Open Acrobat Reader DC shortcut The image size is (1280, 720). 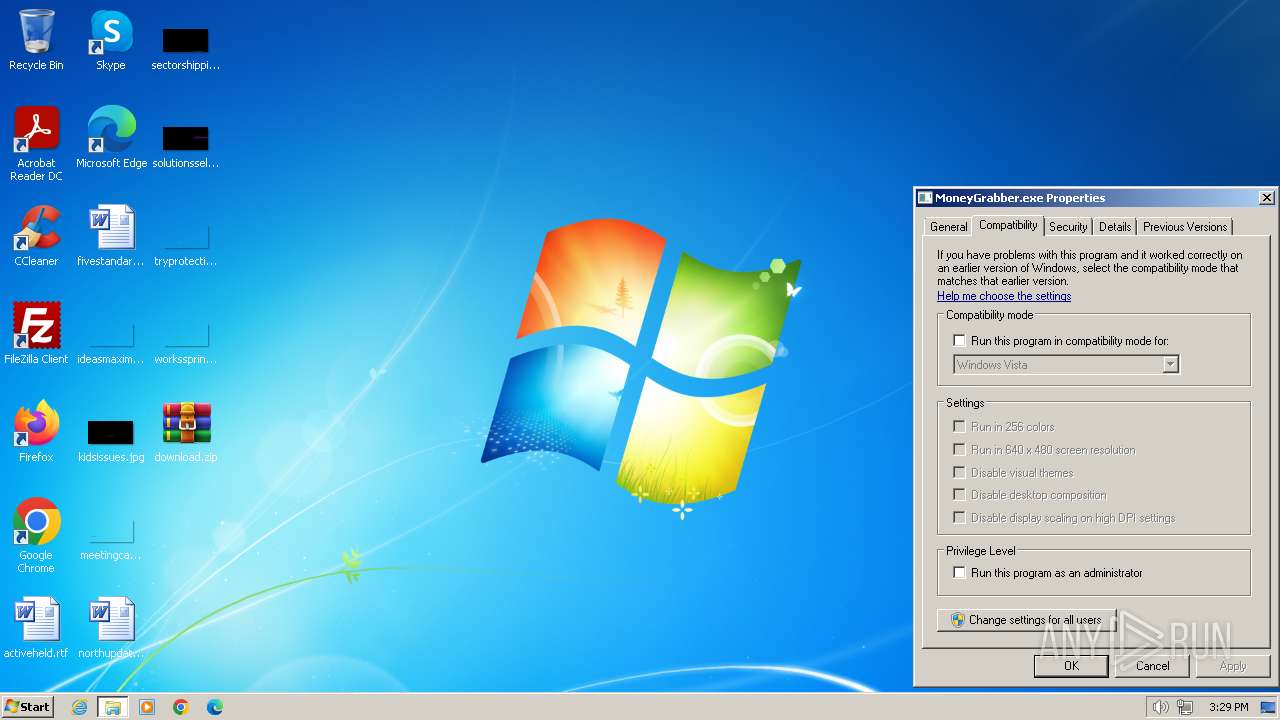click(x=36, y=144)
